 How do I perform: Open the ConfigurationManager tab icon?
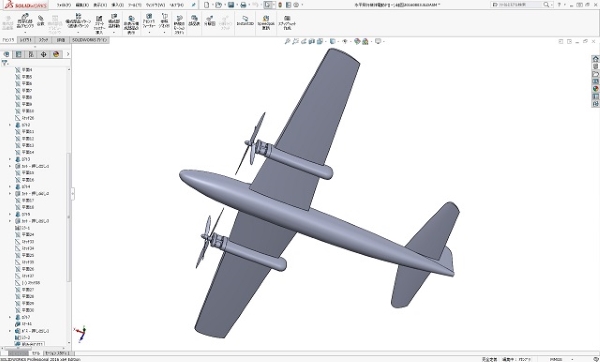coord(31,54)
